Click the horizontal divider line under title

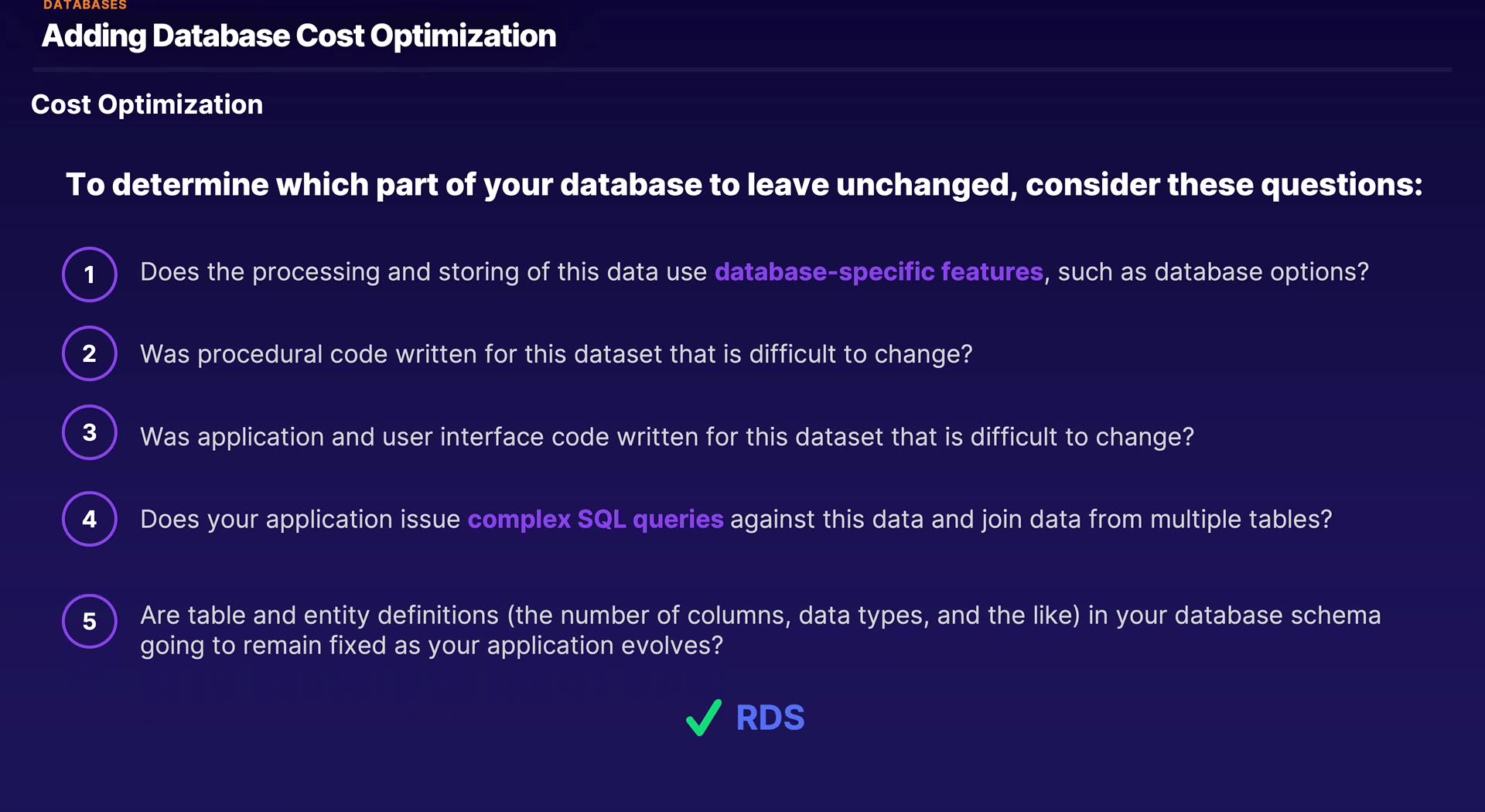click(x=742, y=70)
